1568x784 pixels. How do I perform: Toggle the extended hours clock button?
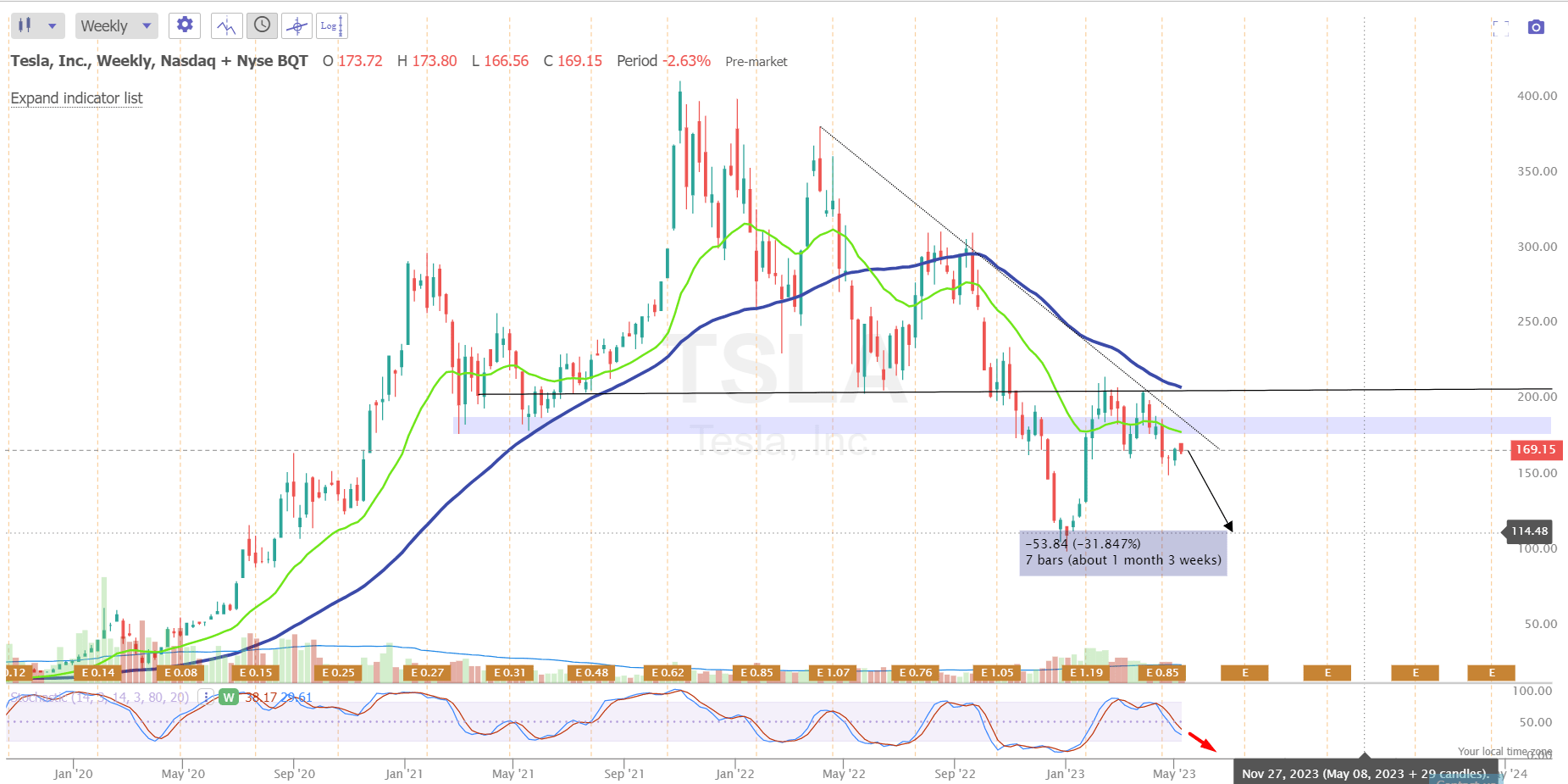click(262, 25)
